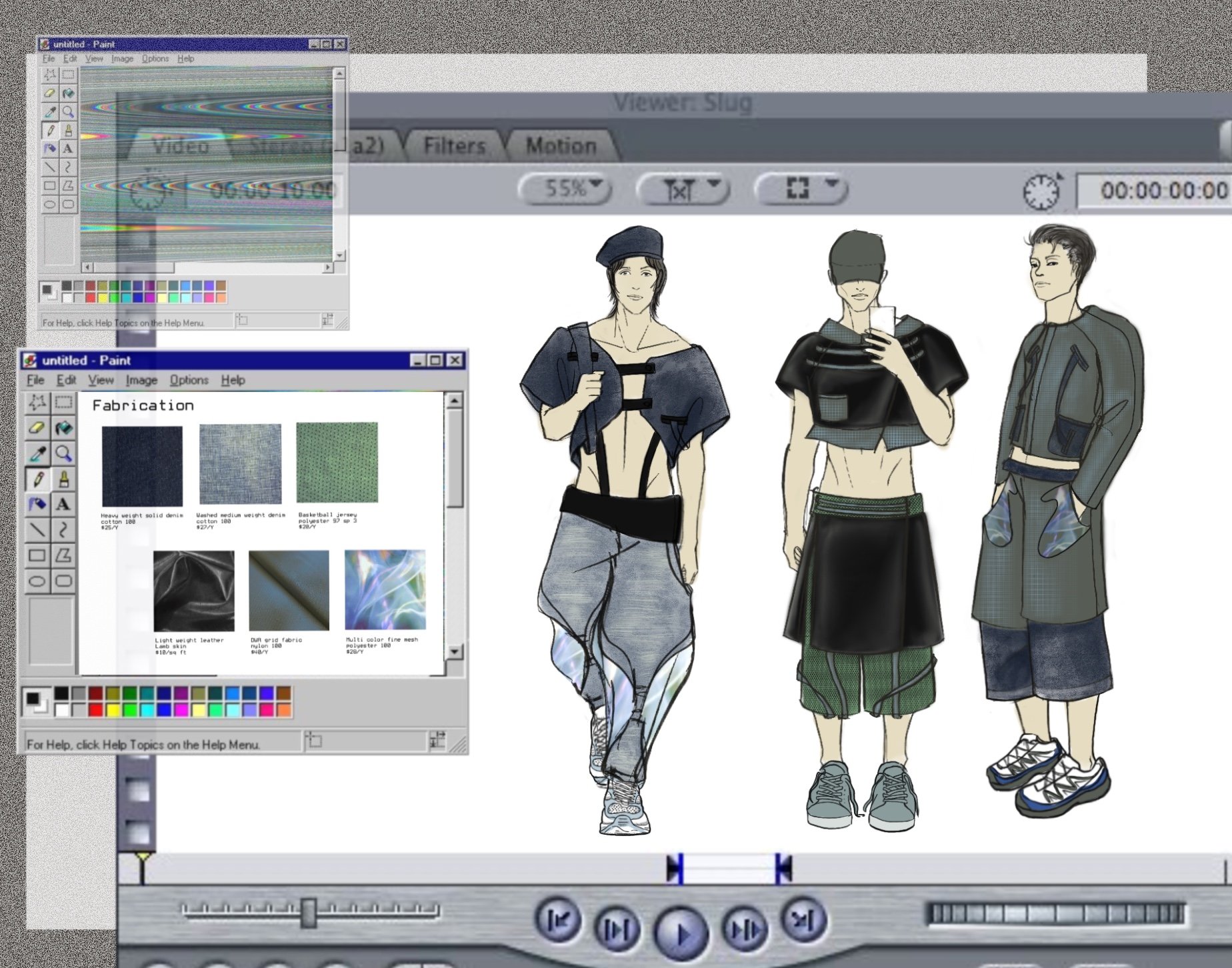Select the Pencil tool in Fabrication Paint window

37,479
